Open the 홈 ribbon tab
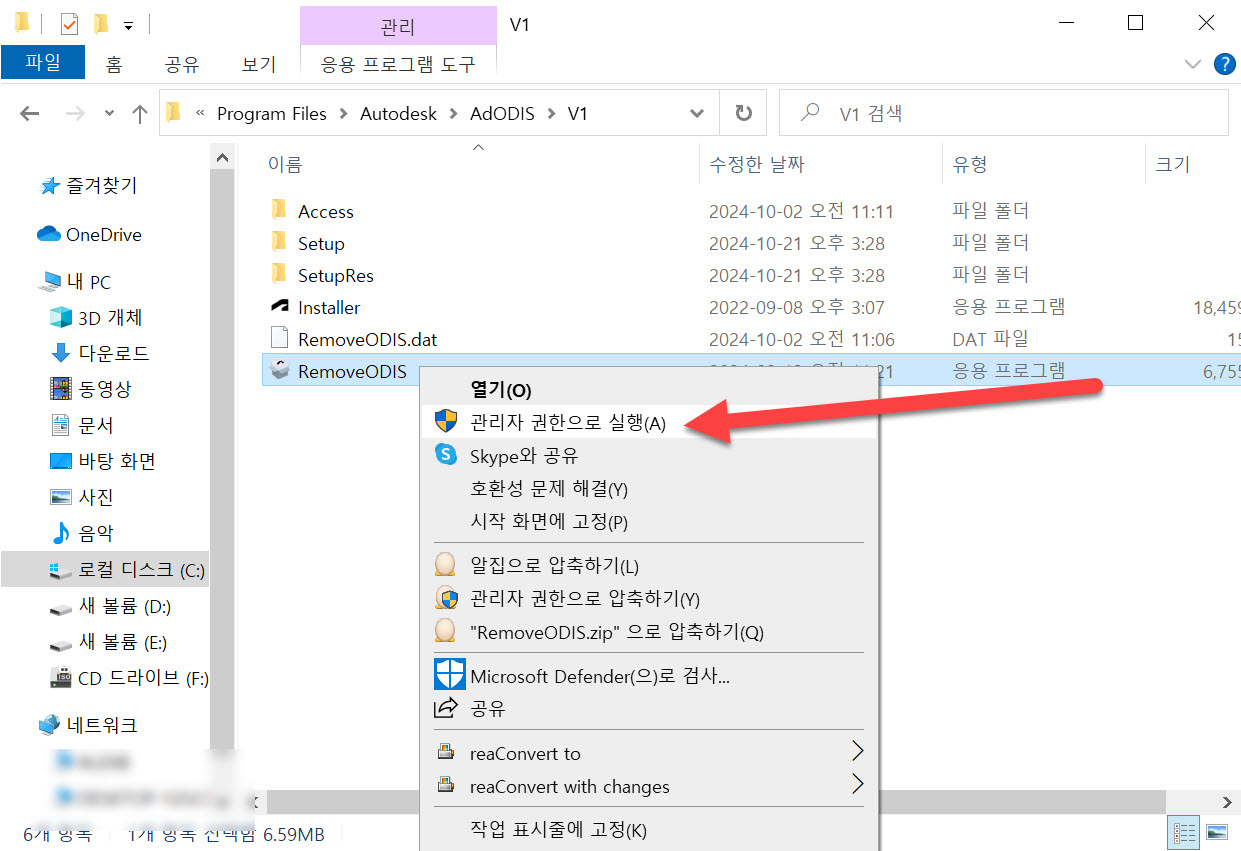This screenshot has height=851, width=1241. pyautogui.click(x=114, y=64)
